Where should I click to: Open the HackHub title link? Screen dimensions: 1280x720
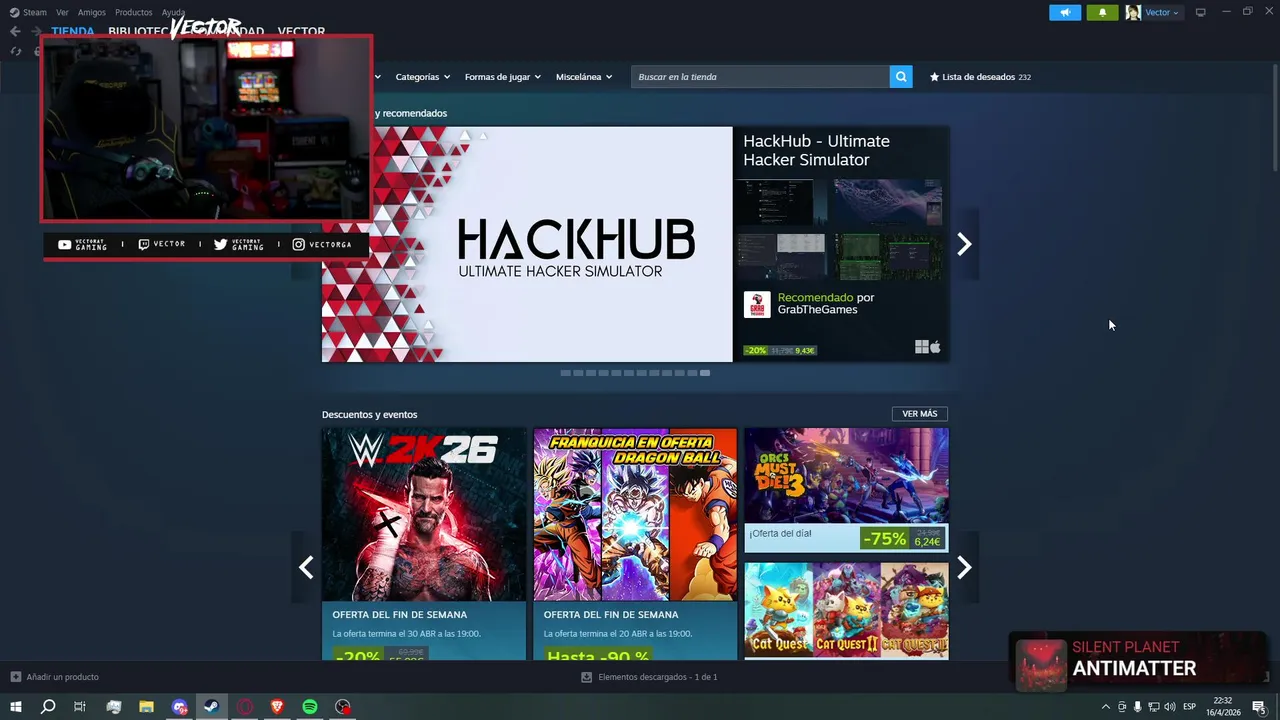tap(816, 150)
